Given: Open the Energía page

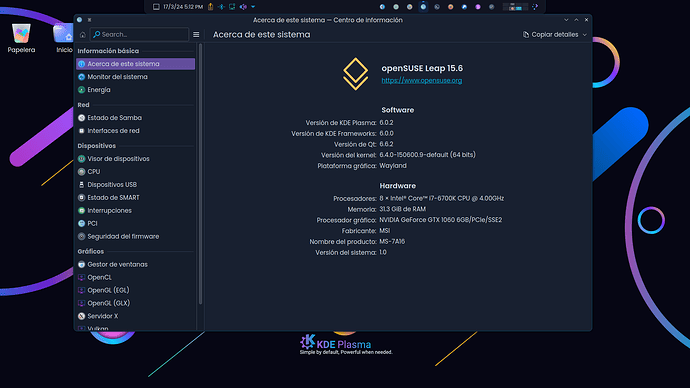Looking at the screenshot, I should click(x=136, y=90).
